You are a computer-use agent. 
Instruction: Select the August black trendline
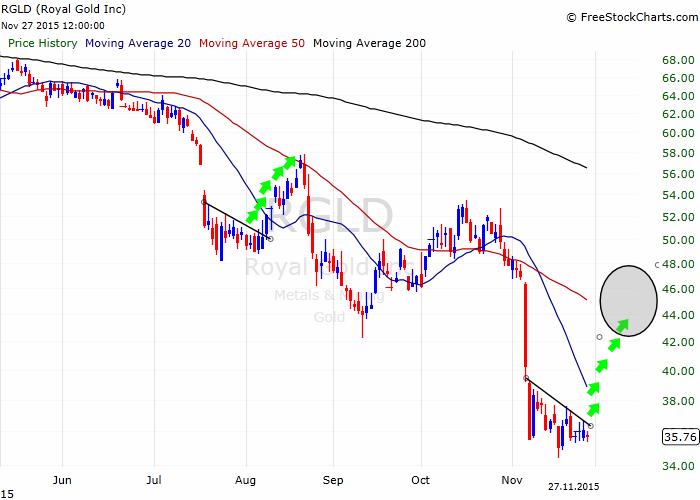(237, 221)
